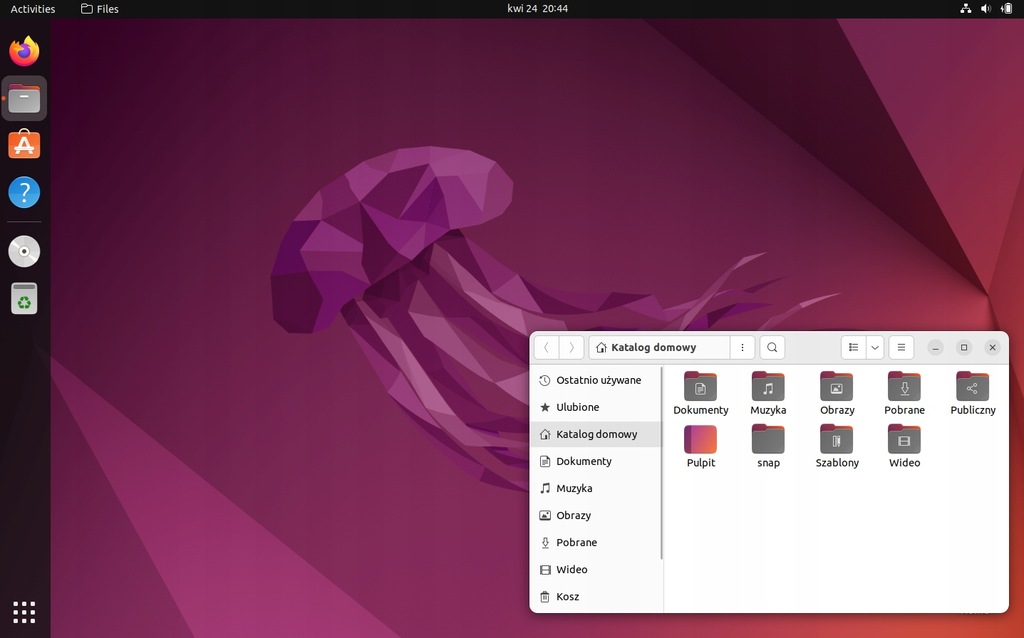The image size is (1024, 638).
Task: Open the hamburger main menu
Action: [901, 347]
